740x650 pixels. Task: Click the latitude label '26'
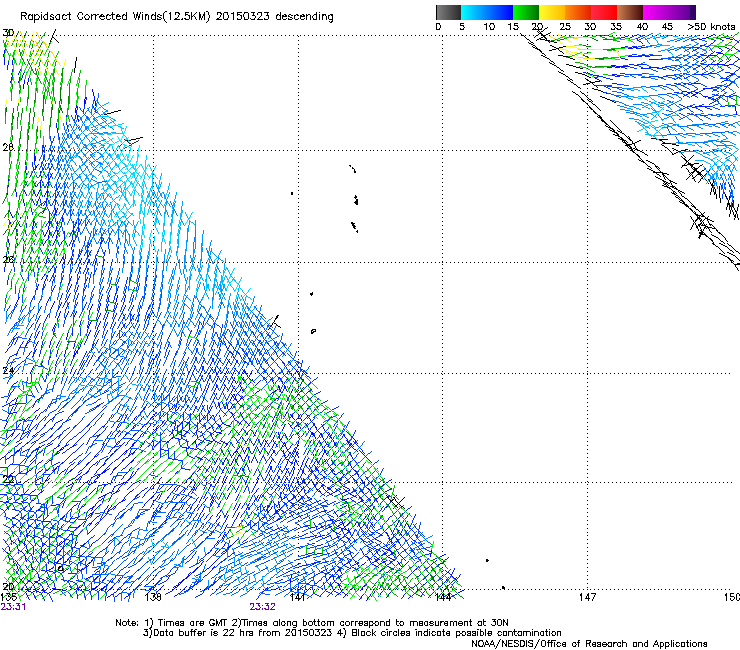point(8,260)
